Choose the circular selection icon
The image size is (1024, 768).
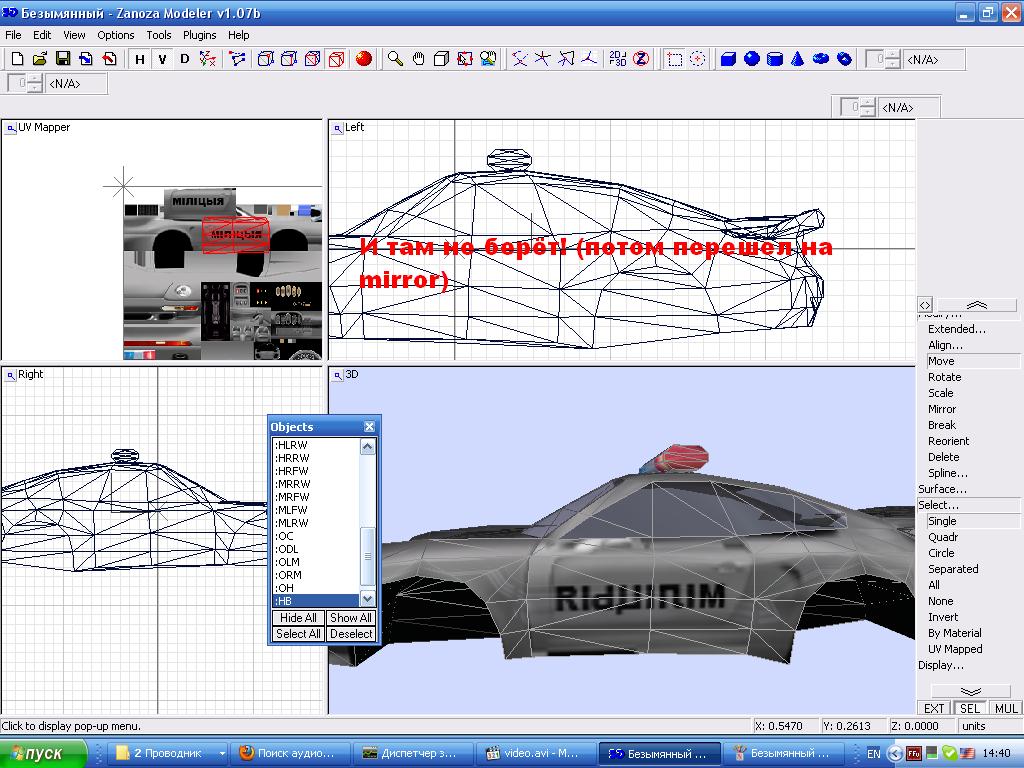click(x=698, y=59)
